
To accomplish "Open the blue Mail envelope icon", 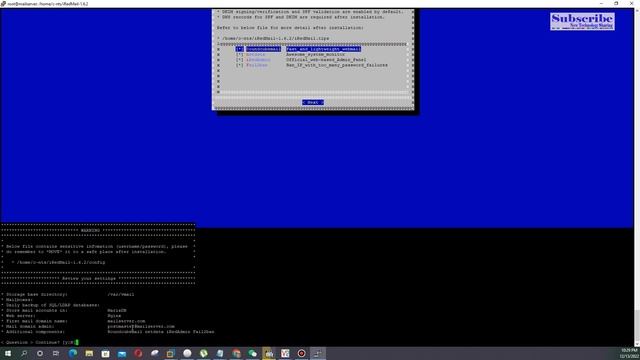I will point(122,353).
